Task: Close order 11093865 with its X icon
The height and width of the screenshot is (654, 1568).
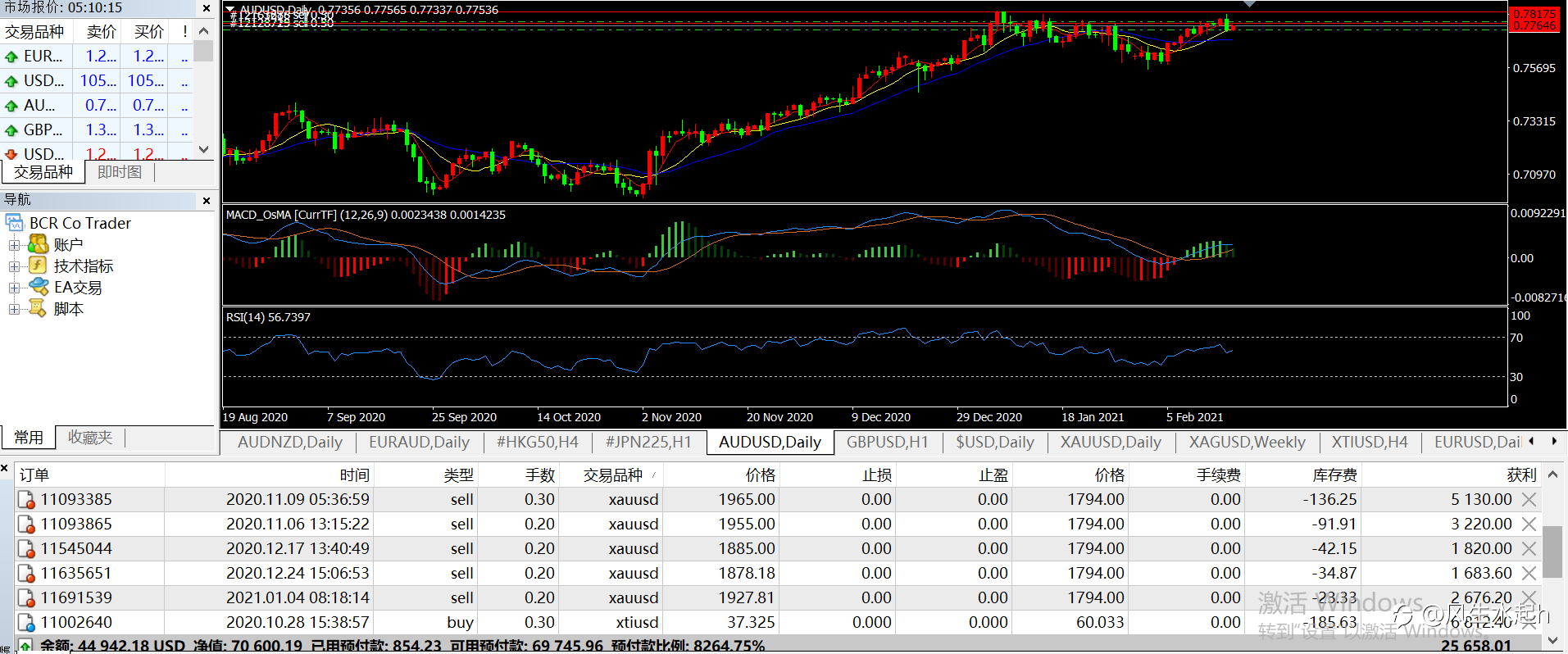Action: tap(1529, 525)
